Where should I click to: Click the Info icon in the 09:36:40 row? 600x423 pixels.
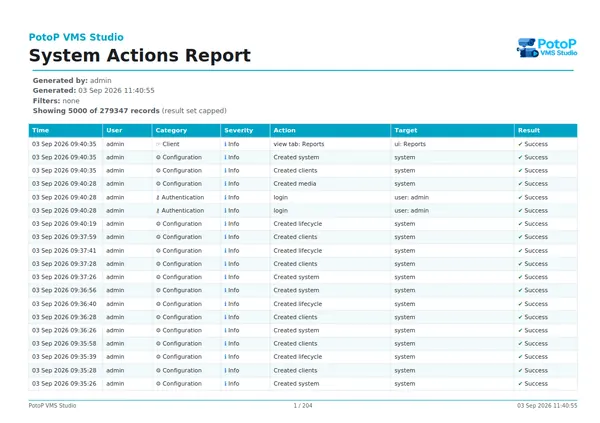pyautogui.click(x=225, y=304)
